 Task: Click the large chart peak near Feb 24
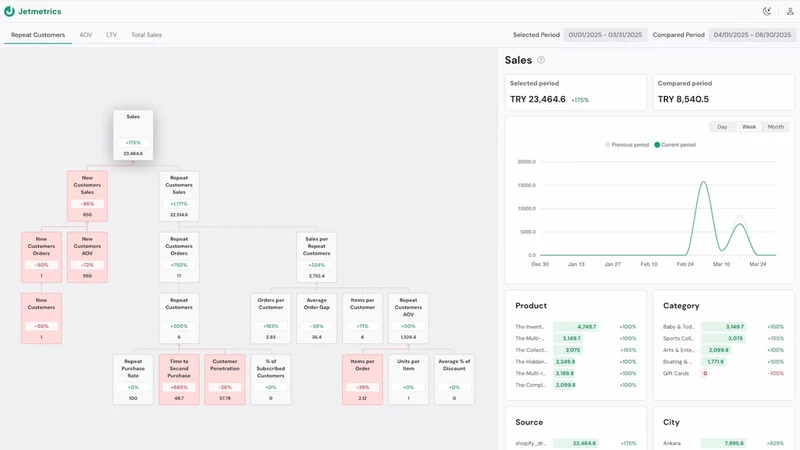tap(704, 182)
